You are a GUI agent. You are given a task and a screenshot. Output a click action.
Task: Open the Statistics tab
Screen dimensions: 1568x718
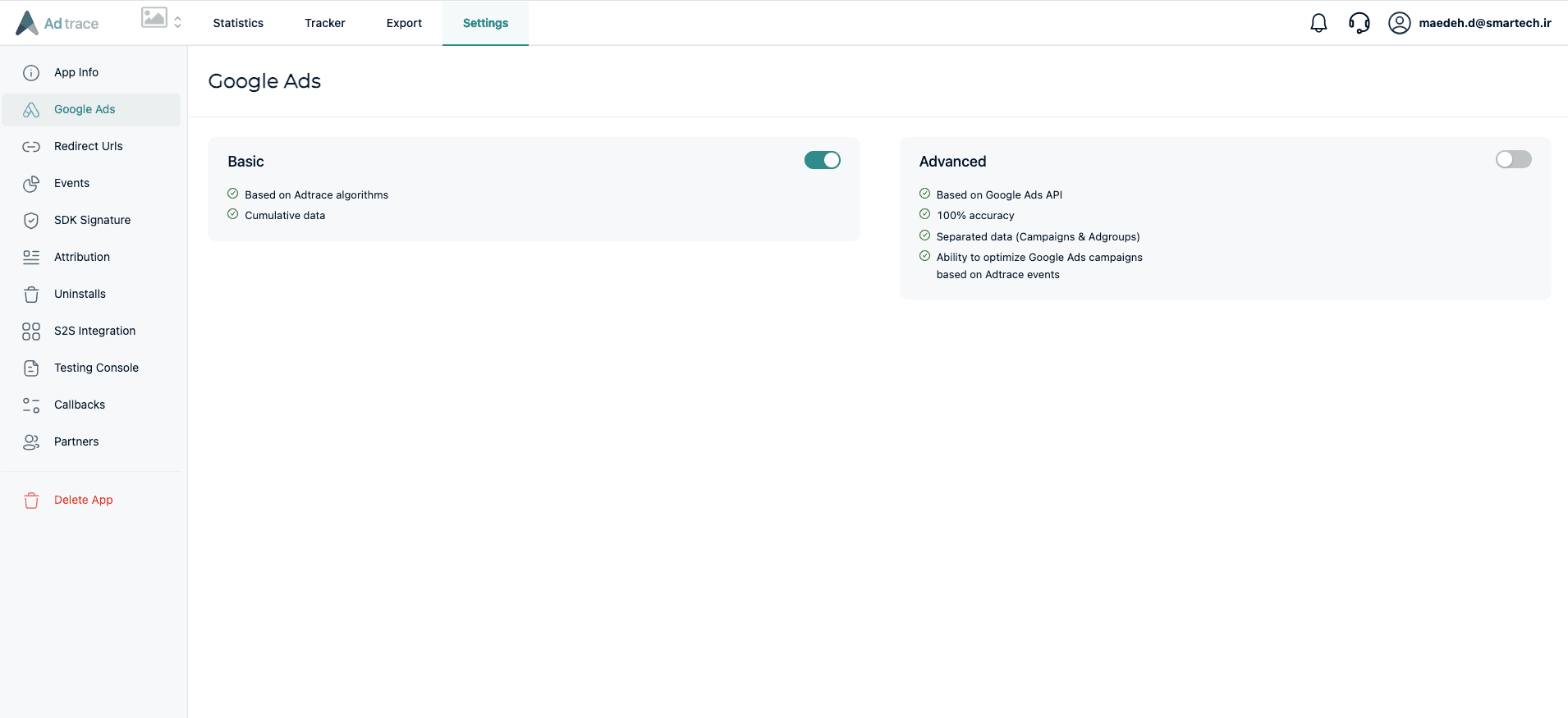[x=238, y=23]
